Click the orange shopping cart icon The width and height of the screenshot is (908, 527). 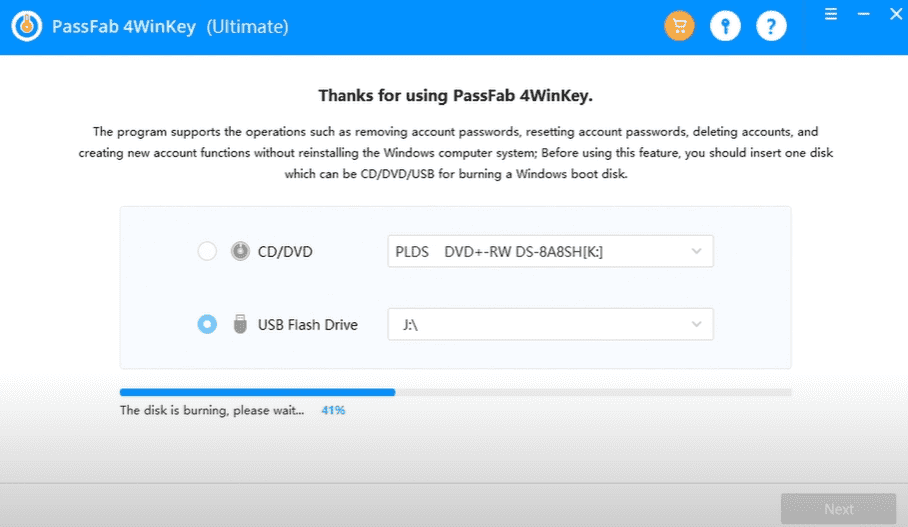pyautogui.click(x=679, y=27)
